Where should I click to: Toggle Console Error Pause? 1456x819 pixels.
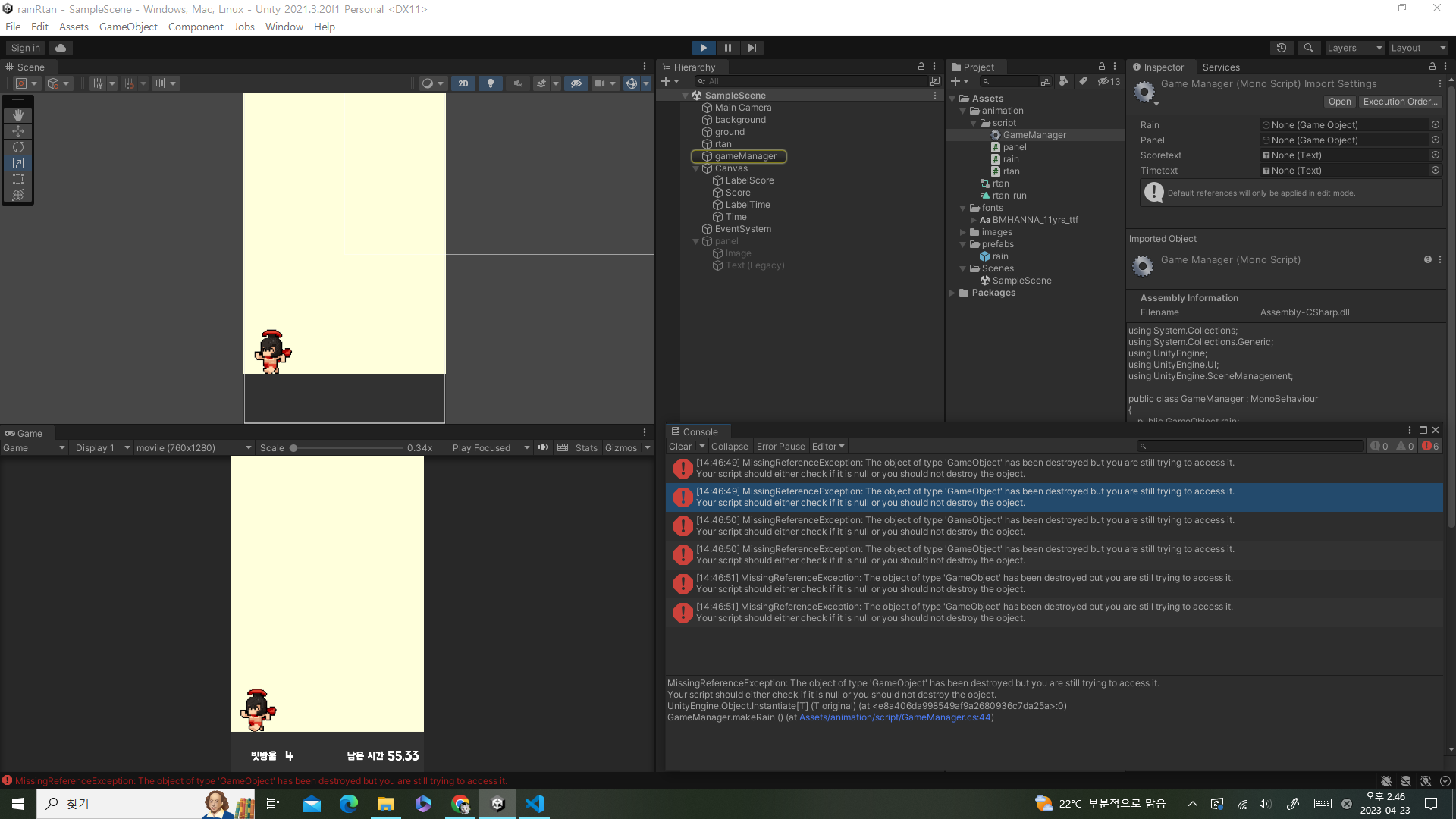click(780, 447)
